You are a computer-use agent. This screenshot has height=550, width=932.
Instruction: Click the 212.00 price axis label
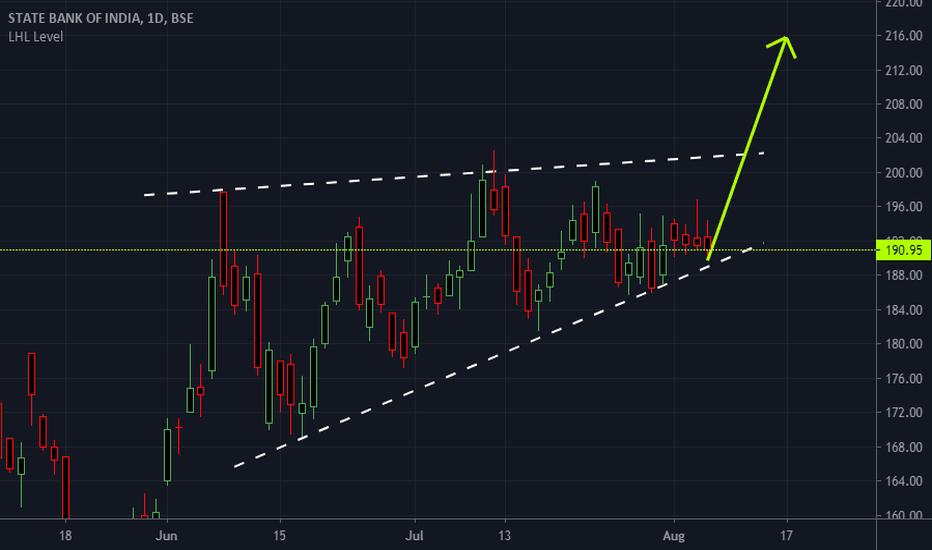coord(903,70)
